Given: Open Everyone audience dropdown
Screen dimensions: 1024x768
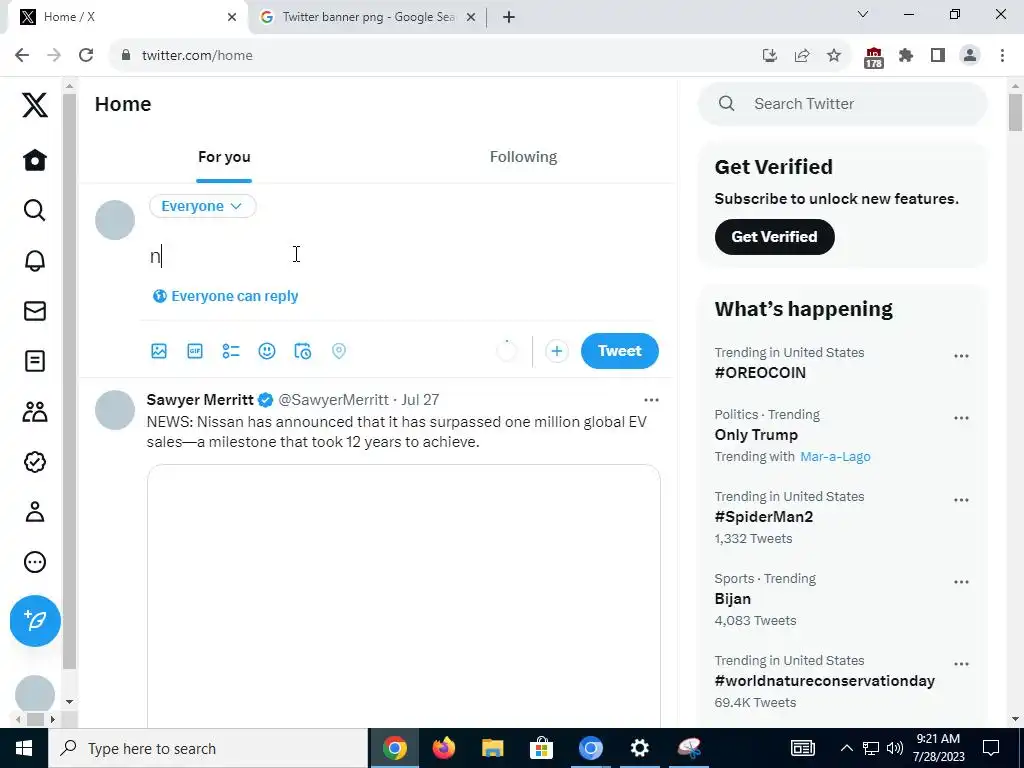Looking at the screenshot, I should 202,206.
